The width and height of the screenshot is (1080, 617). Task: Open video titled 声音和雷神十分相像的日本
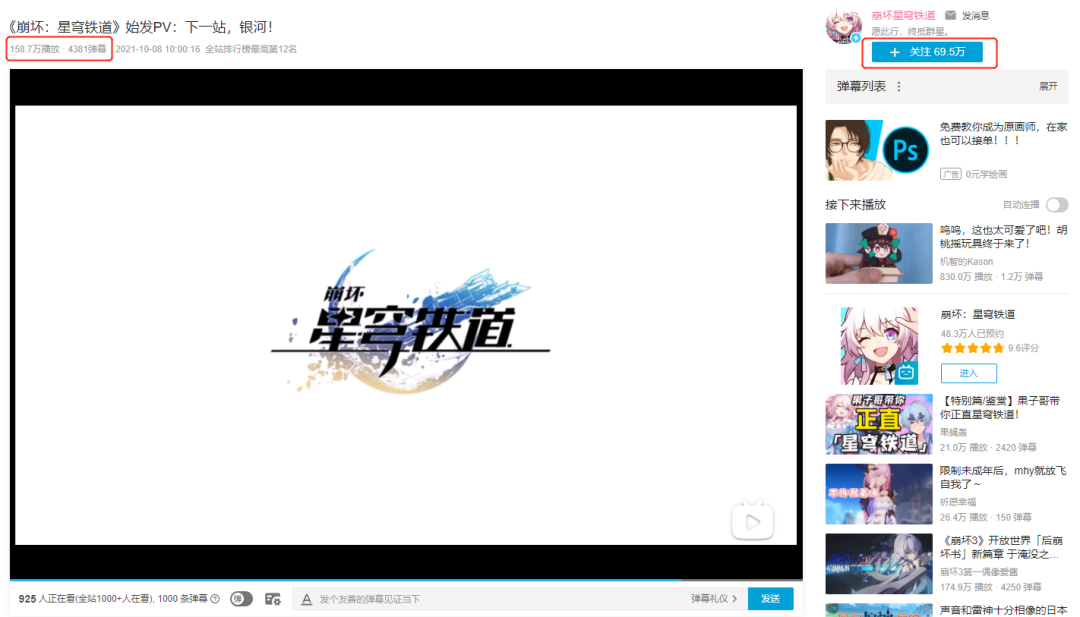(x=1004, y=610)
